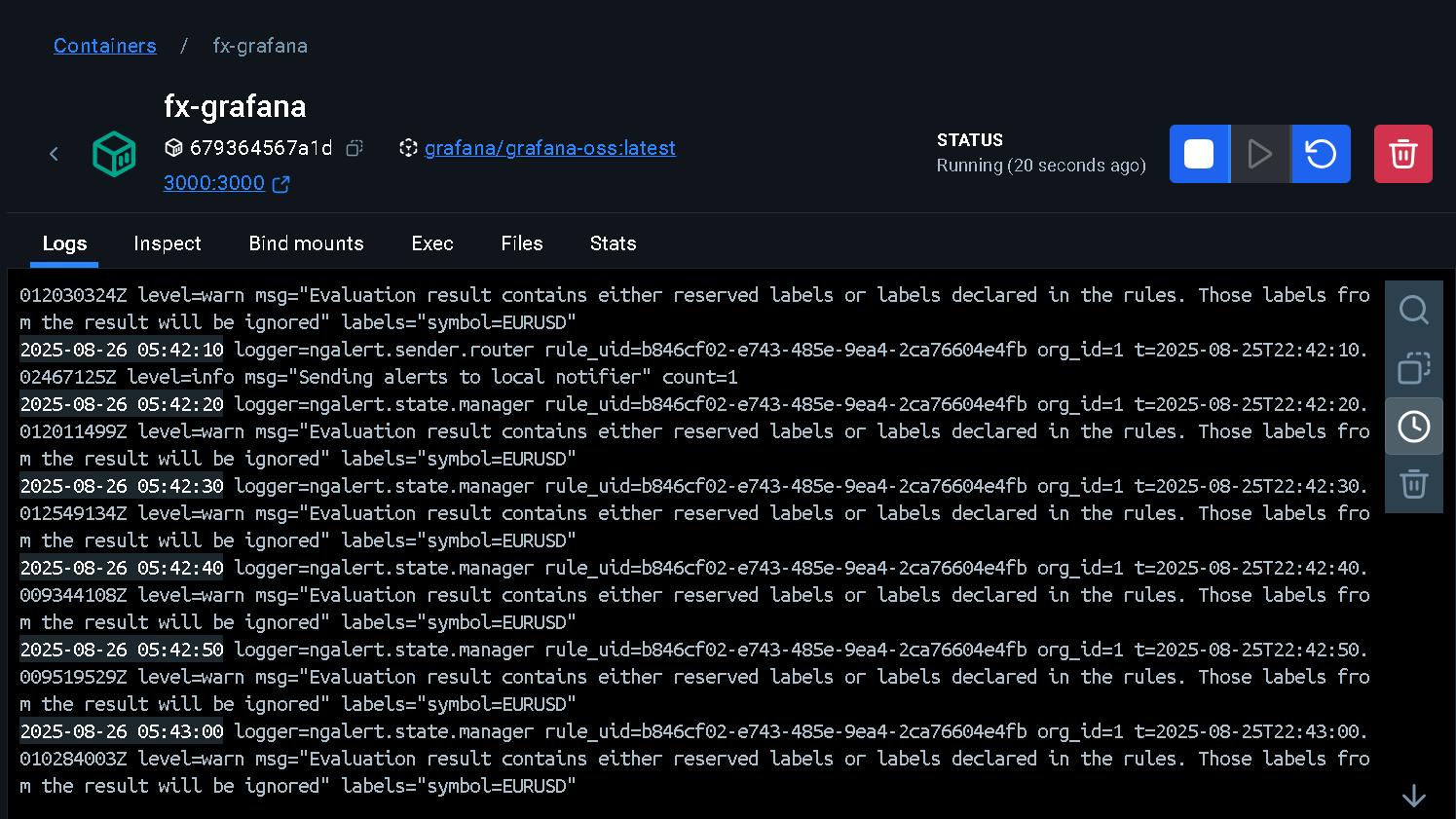Image resolution: width=1456 pixels, height=819 pixels.
Task: Start the container with the play button
Action: click(1260, 154)
